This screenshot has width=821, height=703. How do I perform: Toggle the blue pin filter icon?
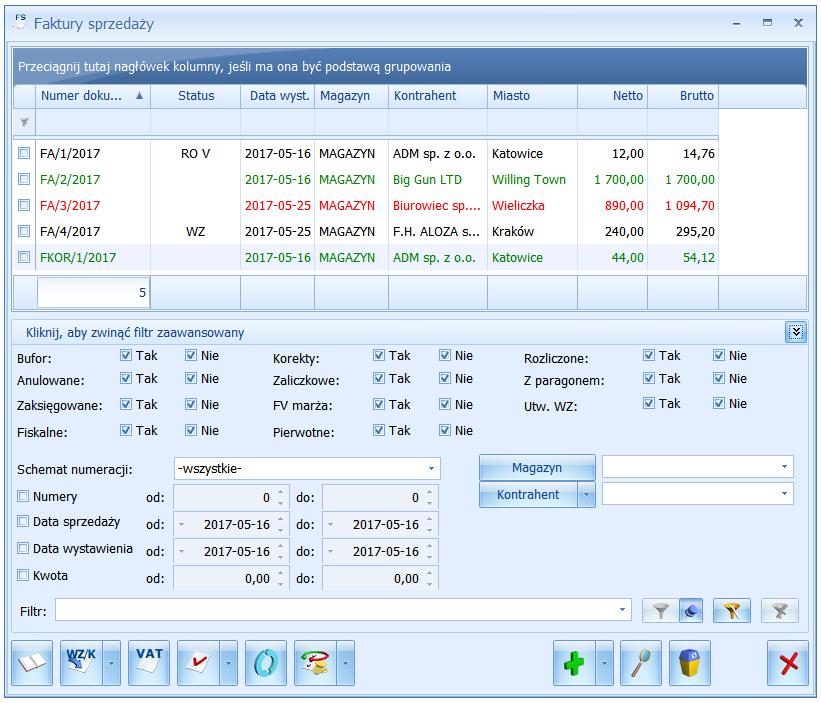(x=691, y=610)
